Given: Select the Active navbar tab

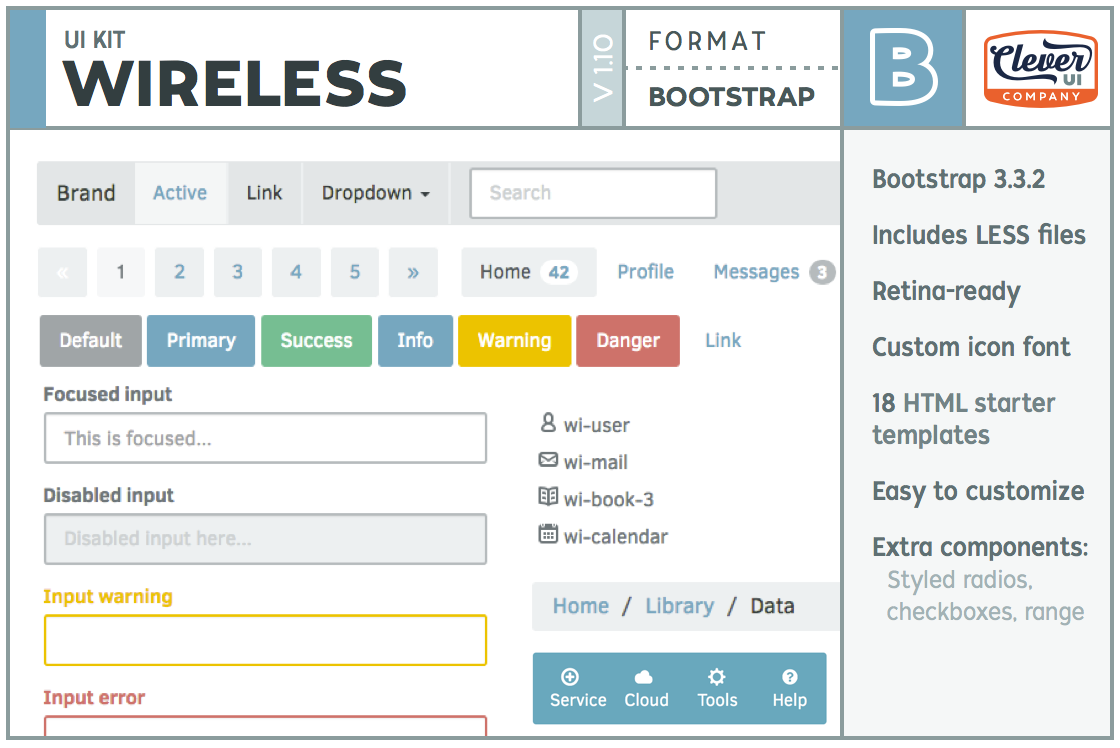Looking at the screenshot, I should (181, 193).
